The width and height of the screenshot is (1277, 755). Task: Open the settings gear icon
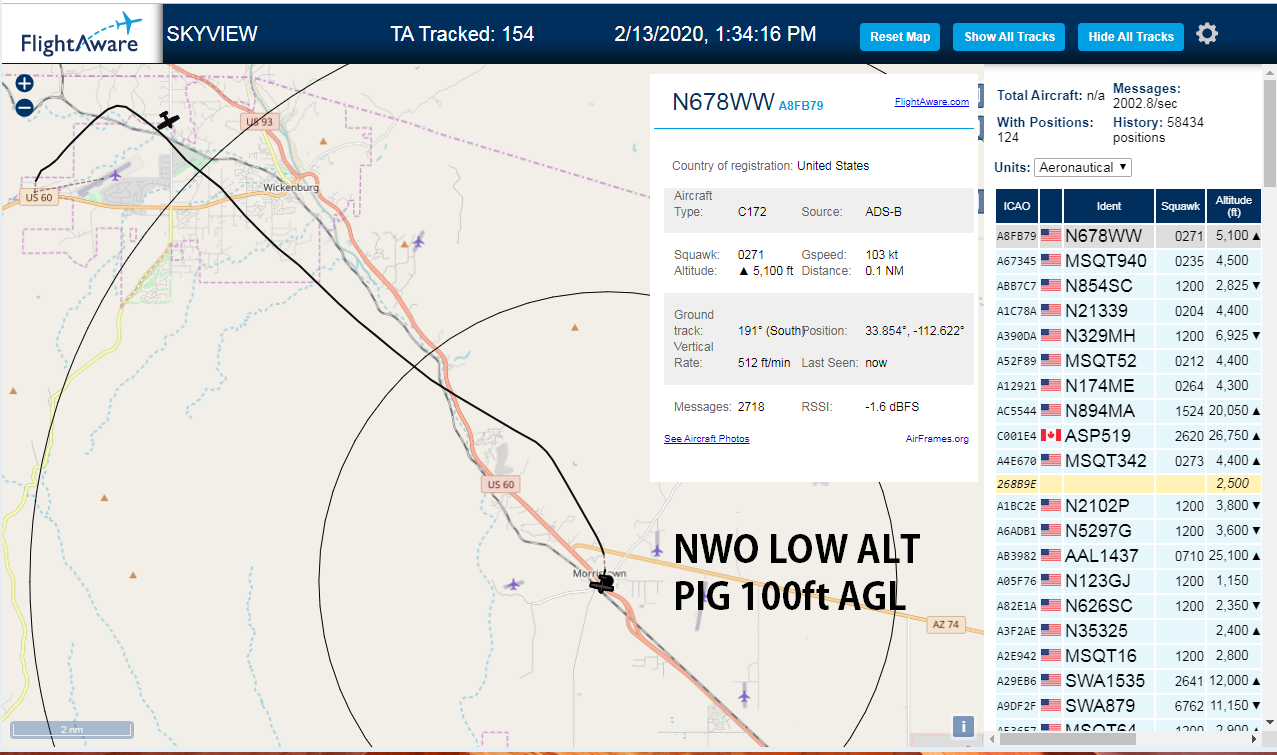point(1207,34)
